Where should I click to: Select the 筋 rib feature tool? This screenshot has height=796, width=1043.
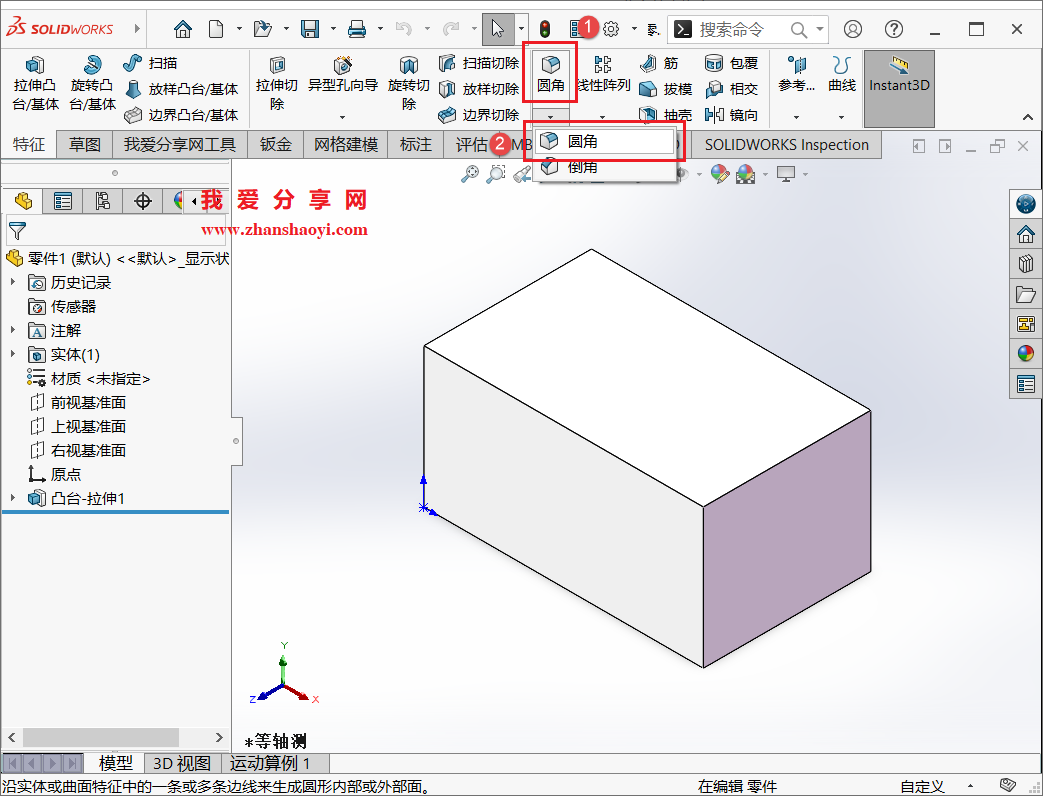tap(660, 62)
